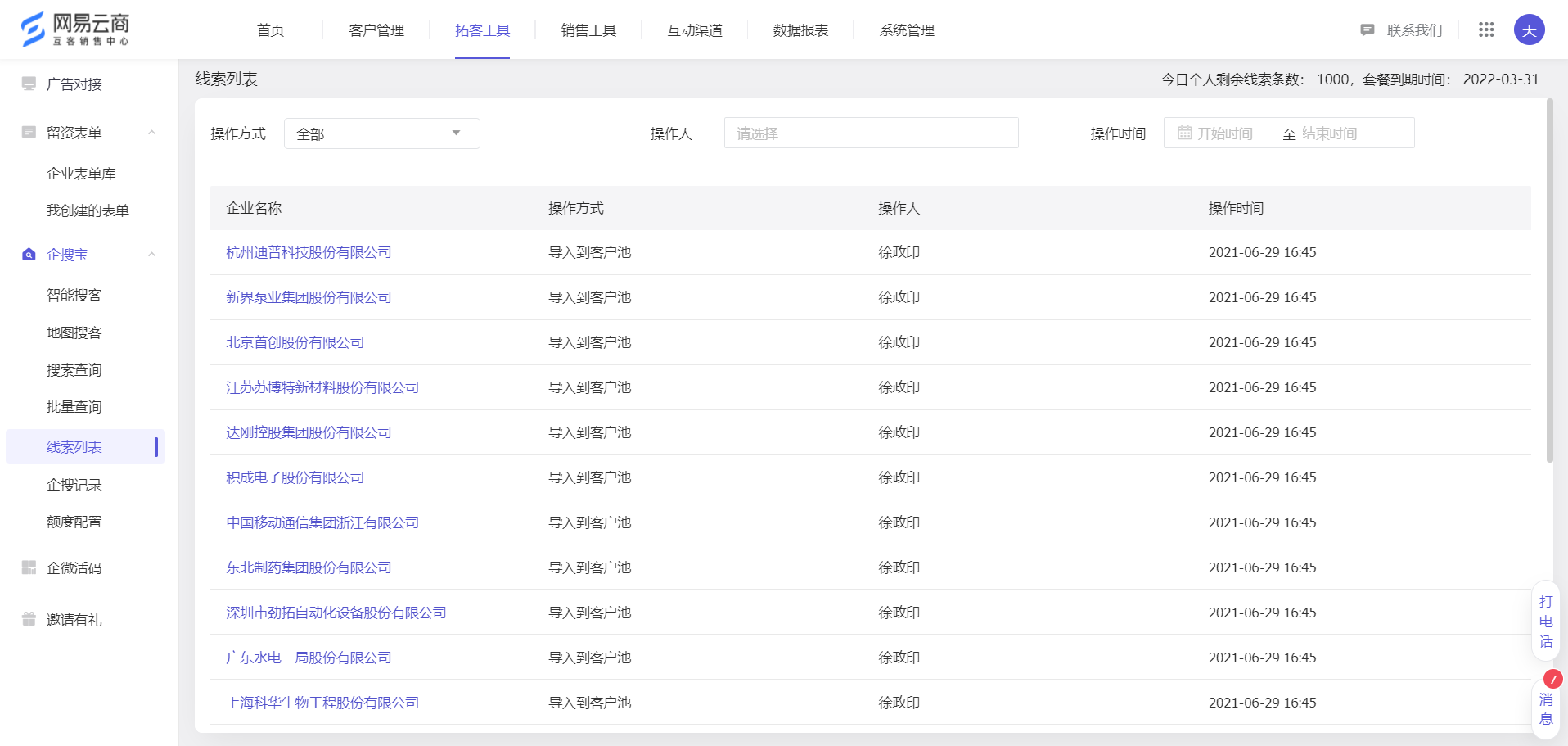Open 深圳市劲拓自动化设备股份有限公司 link
The image size is (1568, 746).
(x=336, y=613)
